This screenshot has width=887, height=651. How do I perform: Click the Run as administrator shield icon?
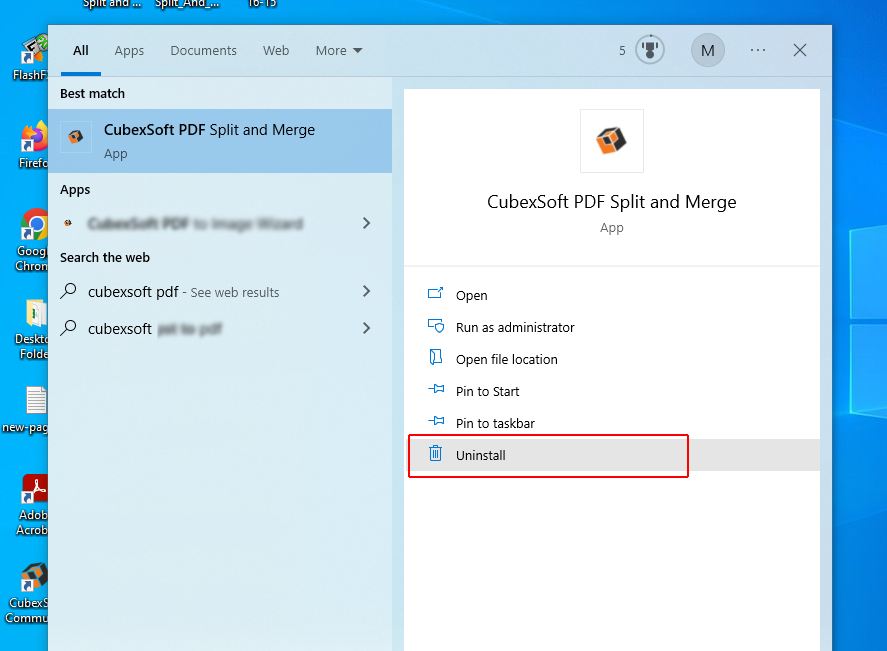pos(436,326)
